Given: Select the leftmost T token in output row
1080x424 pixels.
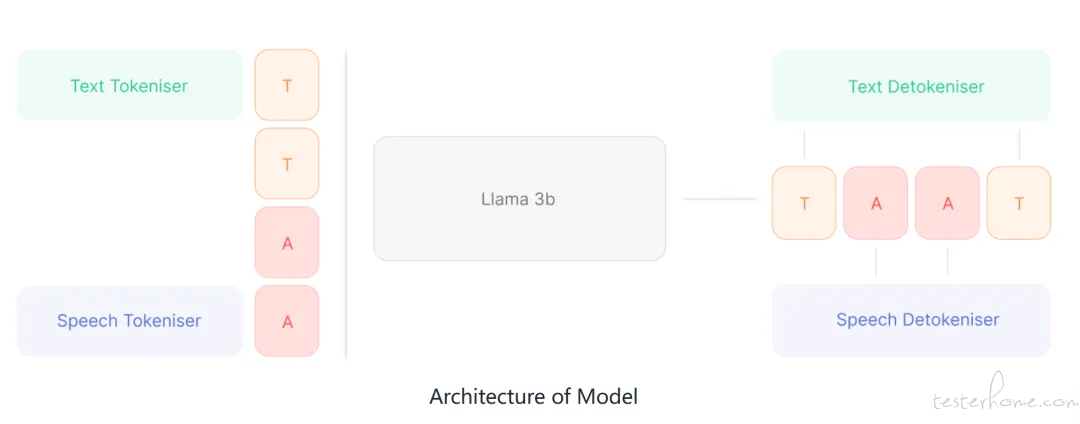Looking at the screenshot, I should click(804, 203).
